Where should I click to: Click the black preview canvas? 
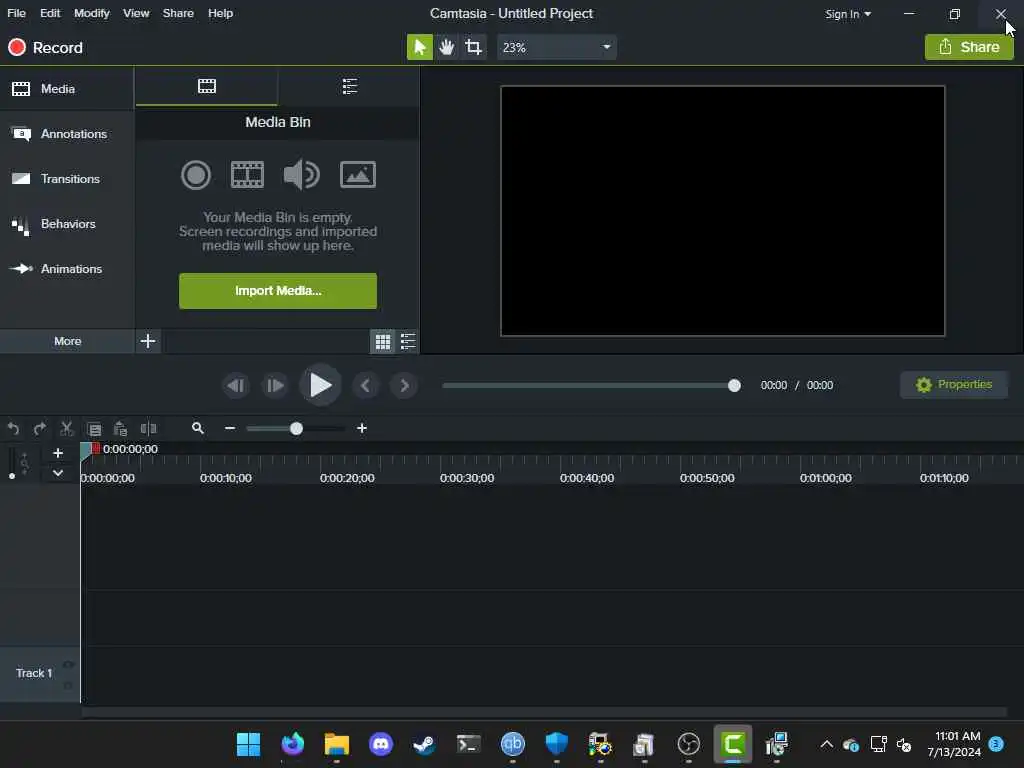point(722,211)
